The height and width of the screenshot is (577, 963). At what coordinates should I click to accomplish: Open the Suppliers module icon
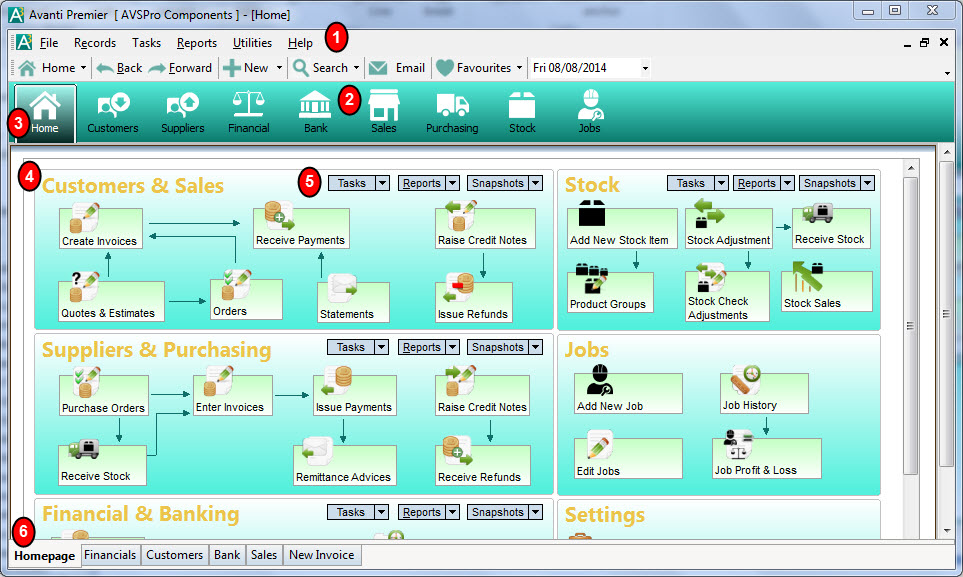point(182,112)
